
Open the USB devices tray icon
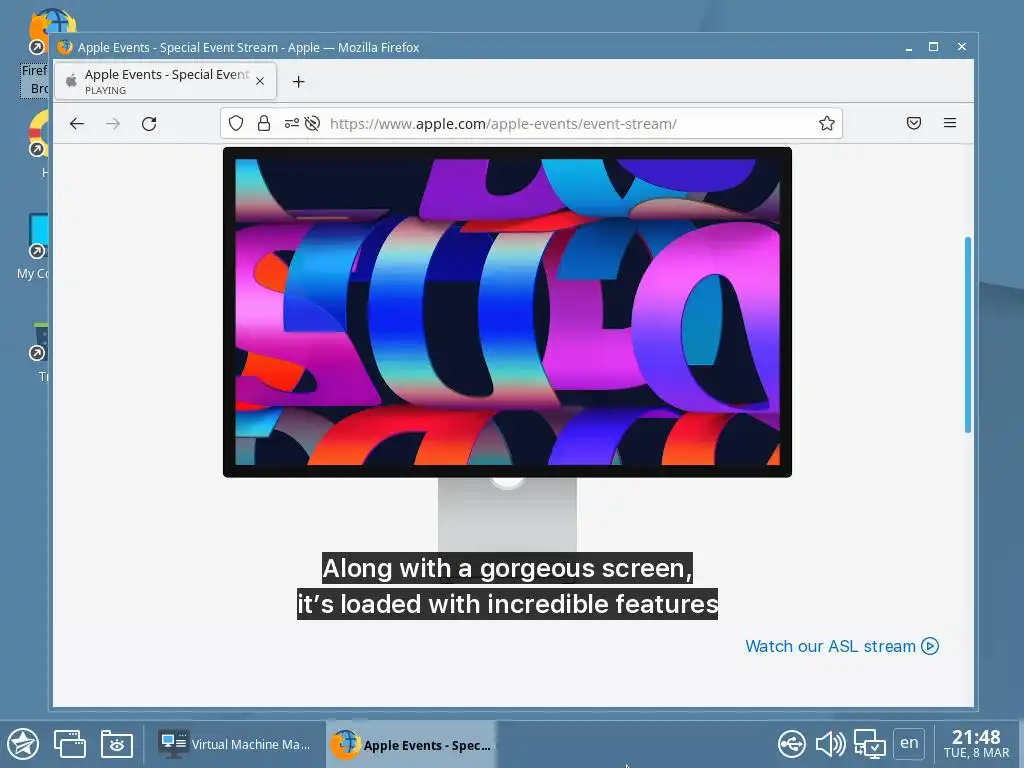pos(792,744)
